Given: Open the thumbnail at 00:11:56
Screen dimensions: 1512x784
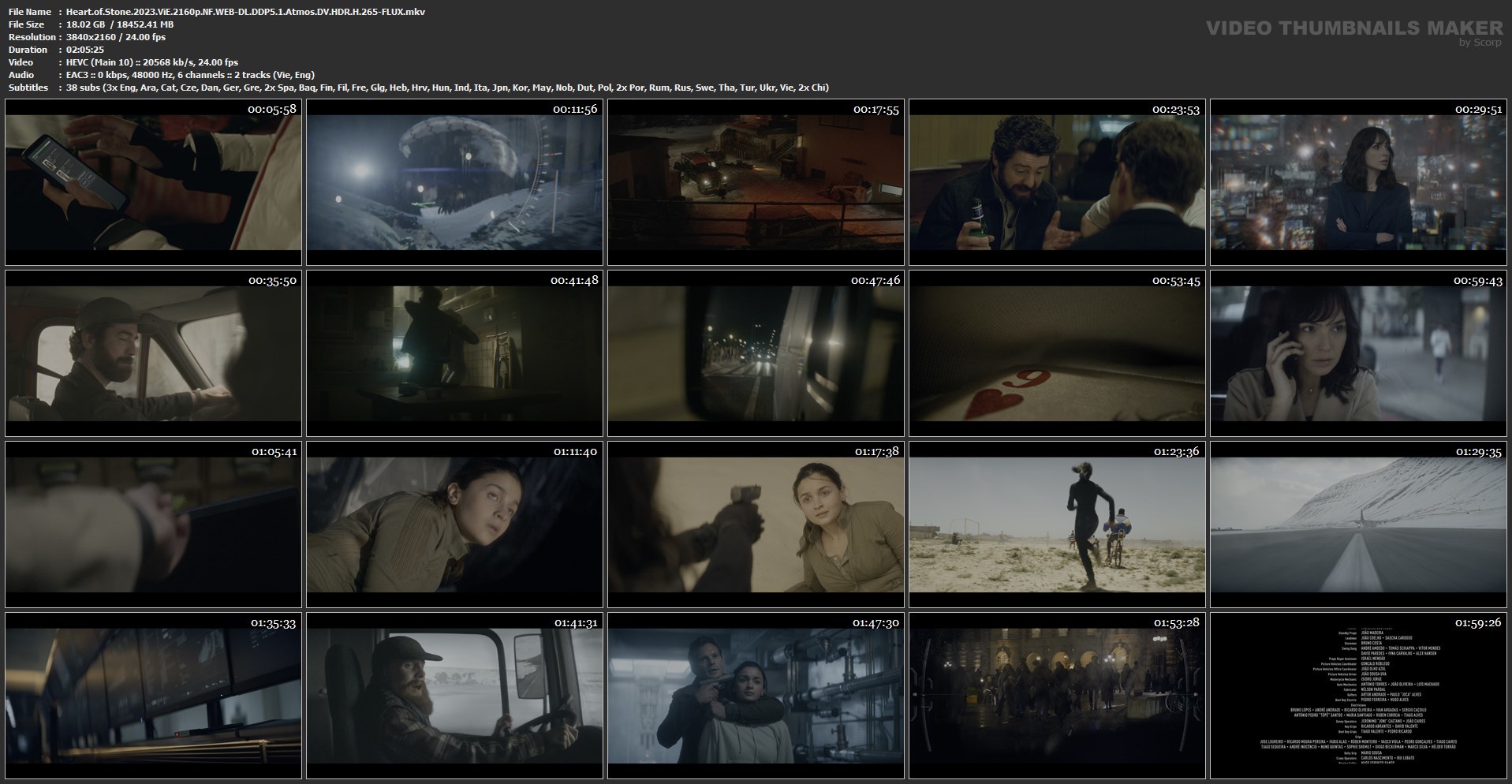Looking at the screenshot, I should (454, 182).
